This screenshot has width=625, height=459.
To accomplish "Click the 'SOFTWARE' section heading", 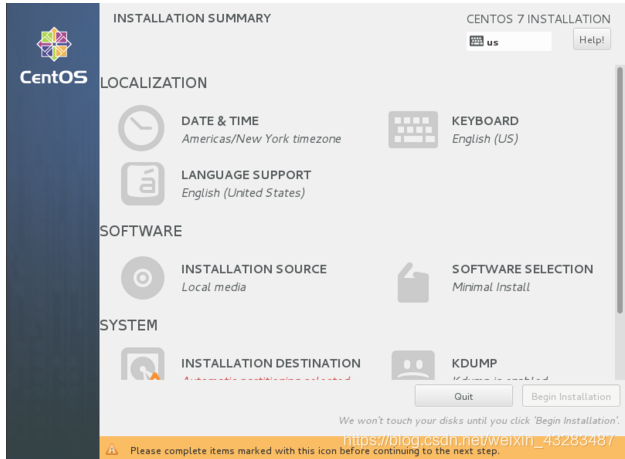I will tap(141, 231).
